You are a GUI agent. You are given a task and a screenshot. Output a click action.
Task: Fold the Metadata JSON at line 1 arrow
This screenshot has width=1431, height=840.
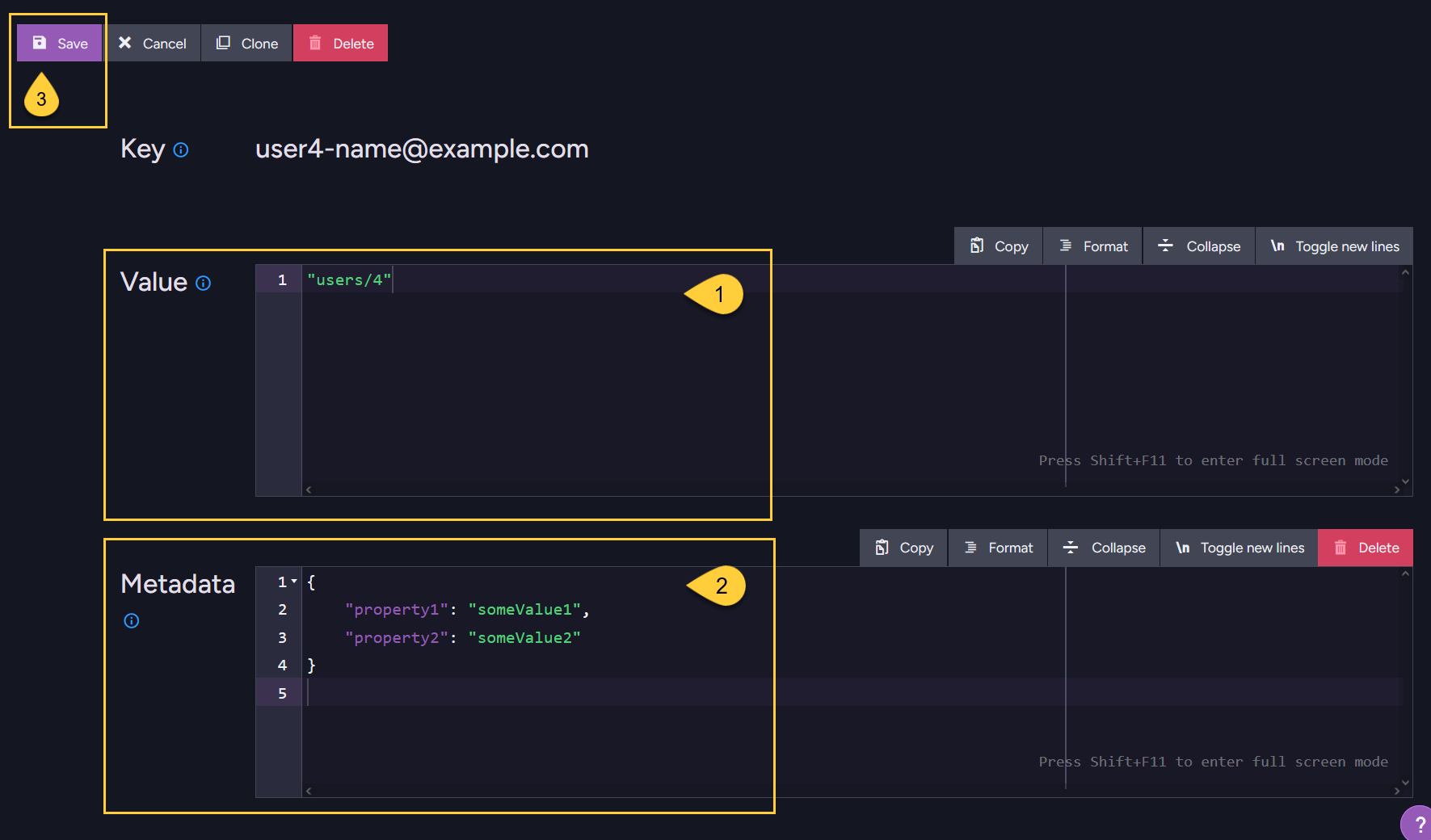[x=294, y=582]
